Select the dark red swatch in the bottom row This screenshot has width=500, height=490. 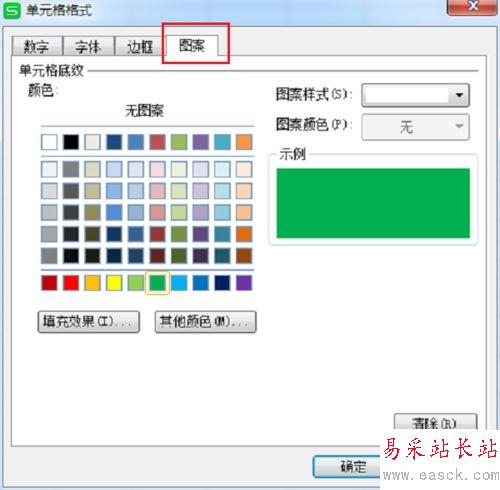click(x=49, y=283)
